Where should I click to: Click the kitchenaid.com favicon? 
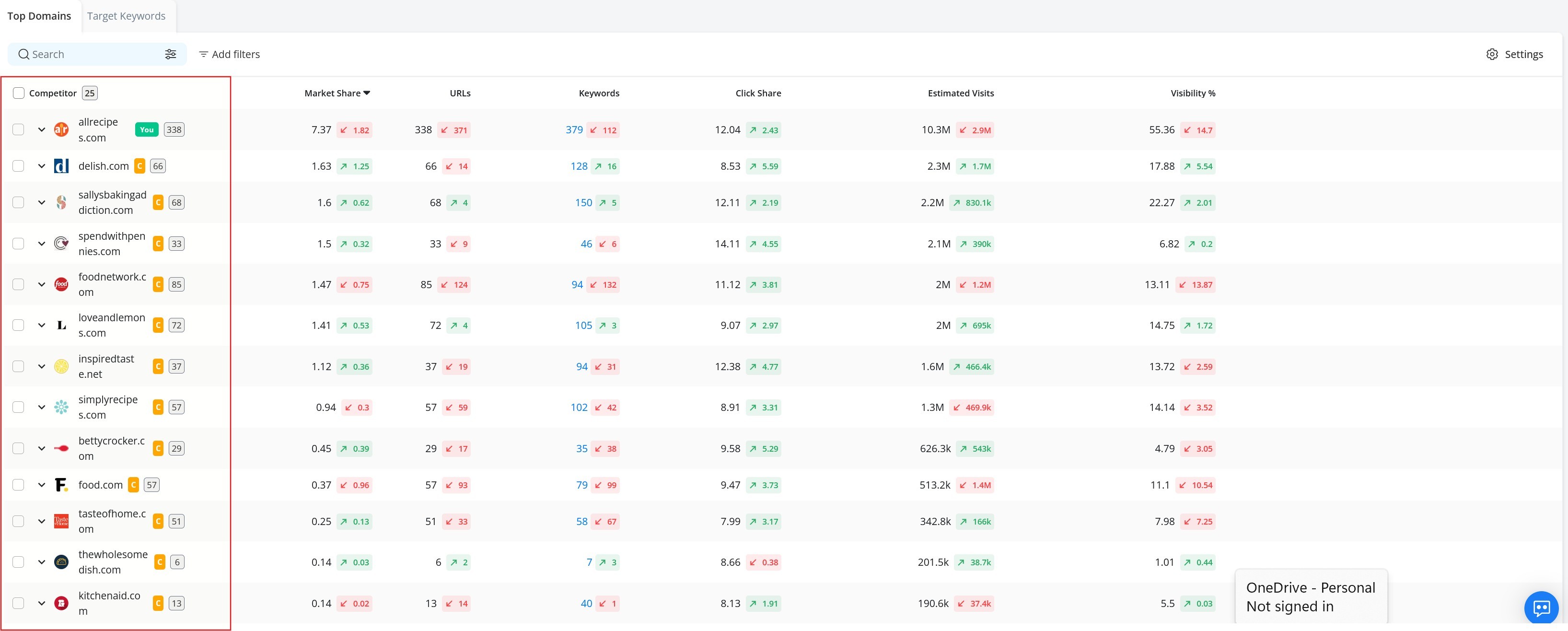pyautogui.click(x=61, y=604)
